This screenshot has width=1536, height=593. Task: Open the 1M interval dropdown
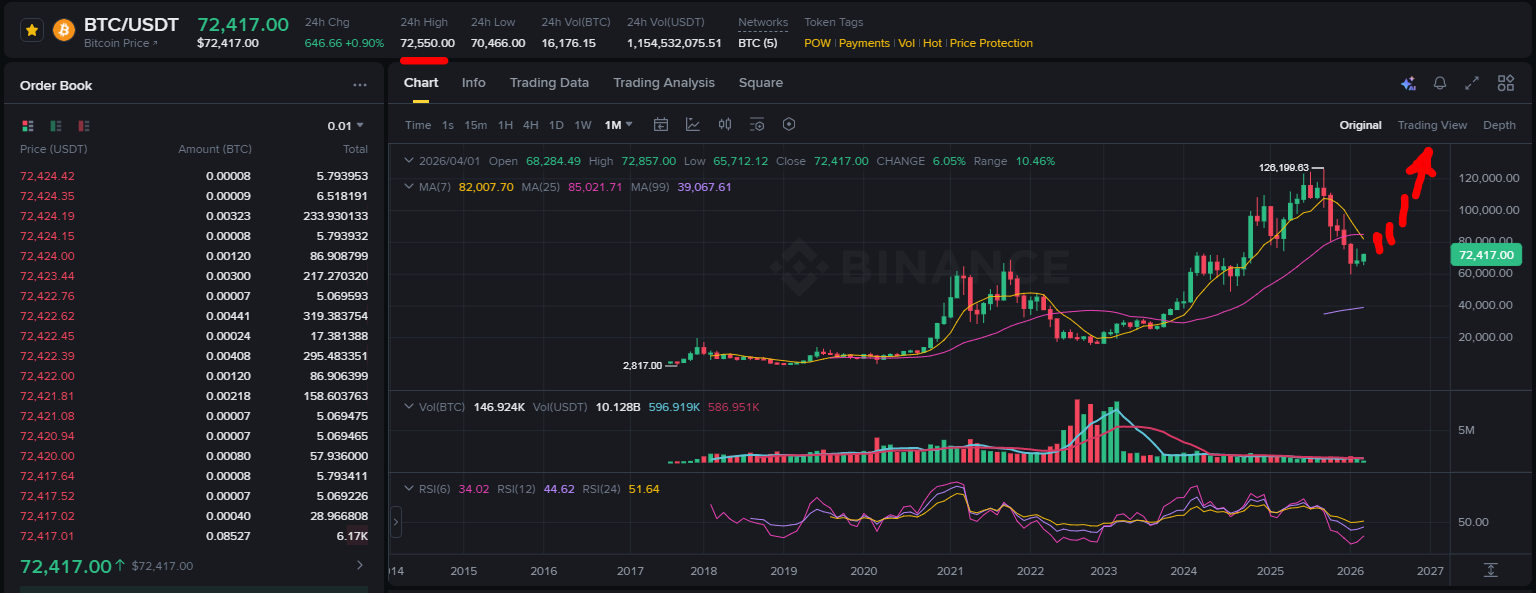[x=618, y=125]
